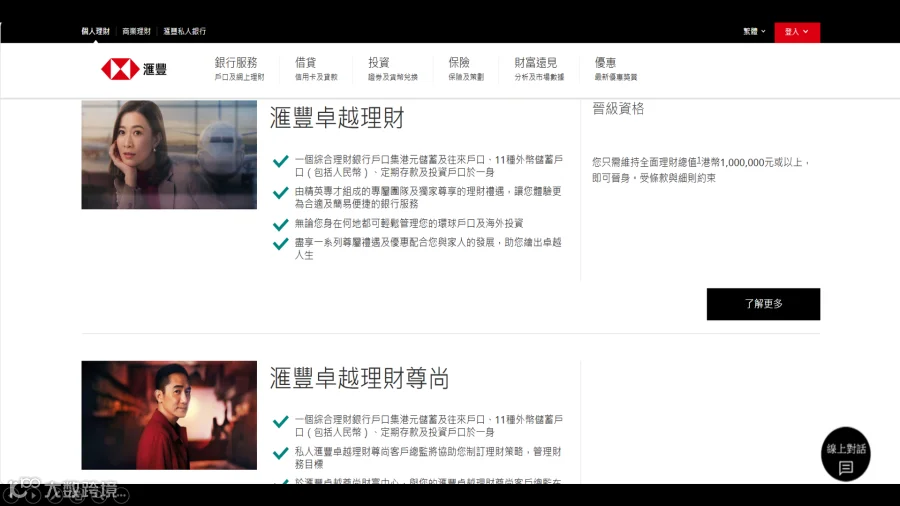Click the woman with airplane thumbnail
The width and height of the screenshot is (900, 506).
point(169,155)
